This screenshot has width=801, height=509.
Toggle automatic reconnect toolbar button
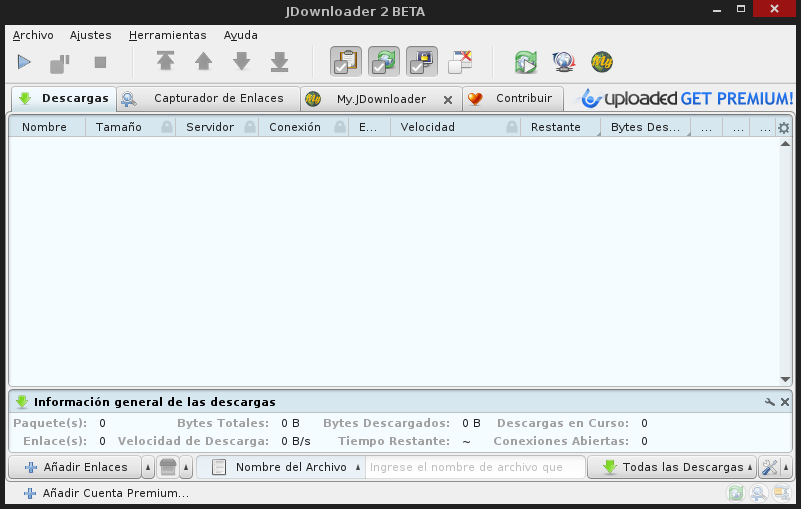[x=384, y=62]
